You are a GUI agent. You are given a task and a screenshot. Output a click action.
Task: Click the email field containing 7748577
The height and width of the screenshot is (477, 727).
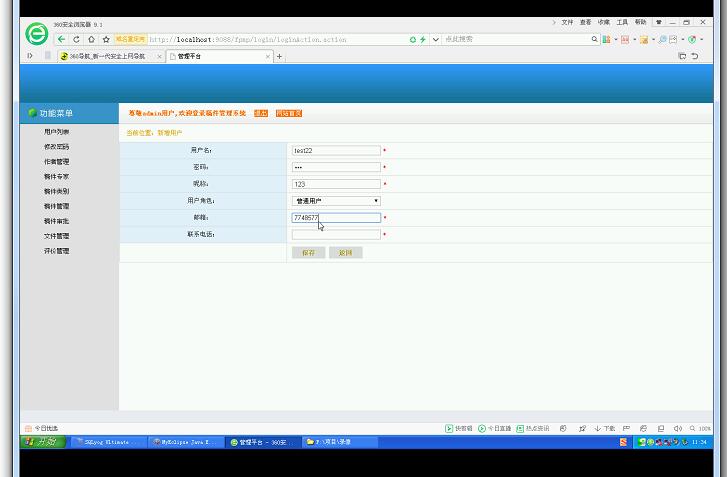[336, 218]
